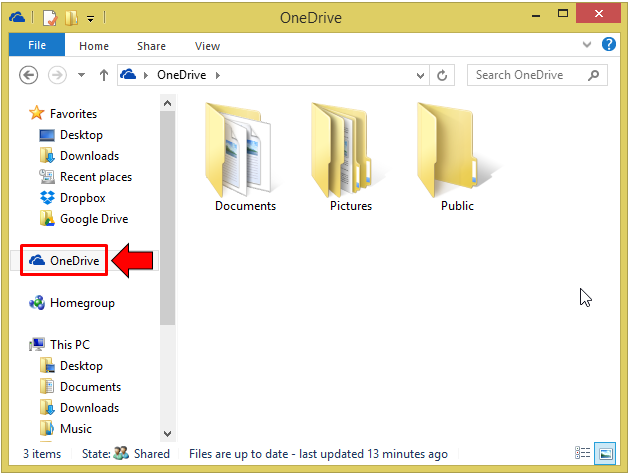Click the Properties icon in quick access toolbar
This screenshot has width=630, height=474.
[50, 18]
